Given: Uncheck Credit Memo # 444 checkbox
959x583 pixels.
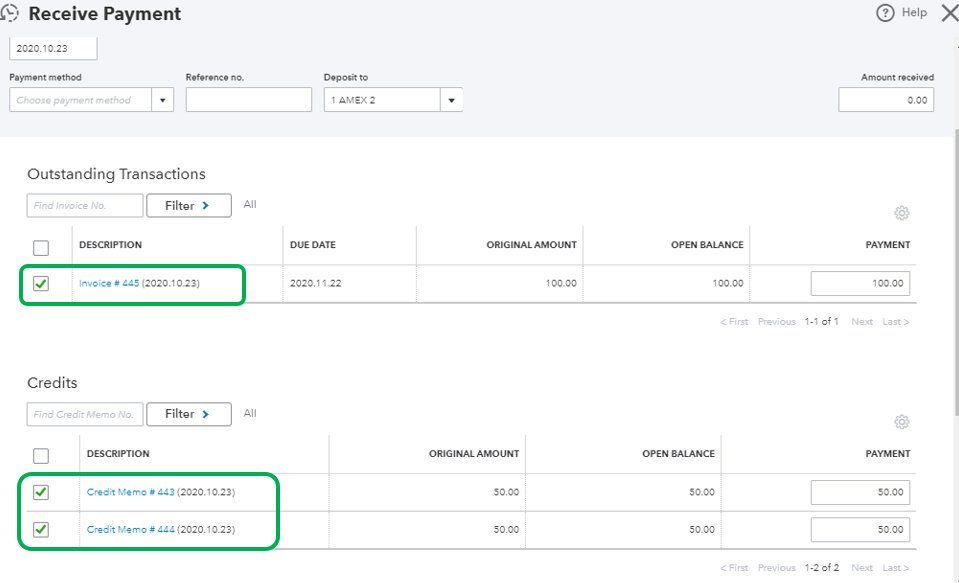Looking at the screenshot, I should (x=41, y=529).
